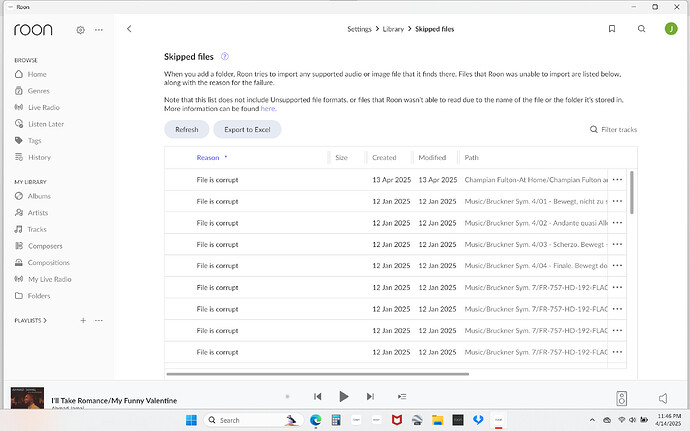Open options for Bruckner Sym. 4/02 row
This screenshot has width=690, height=431.
[617, 223]
